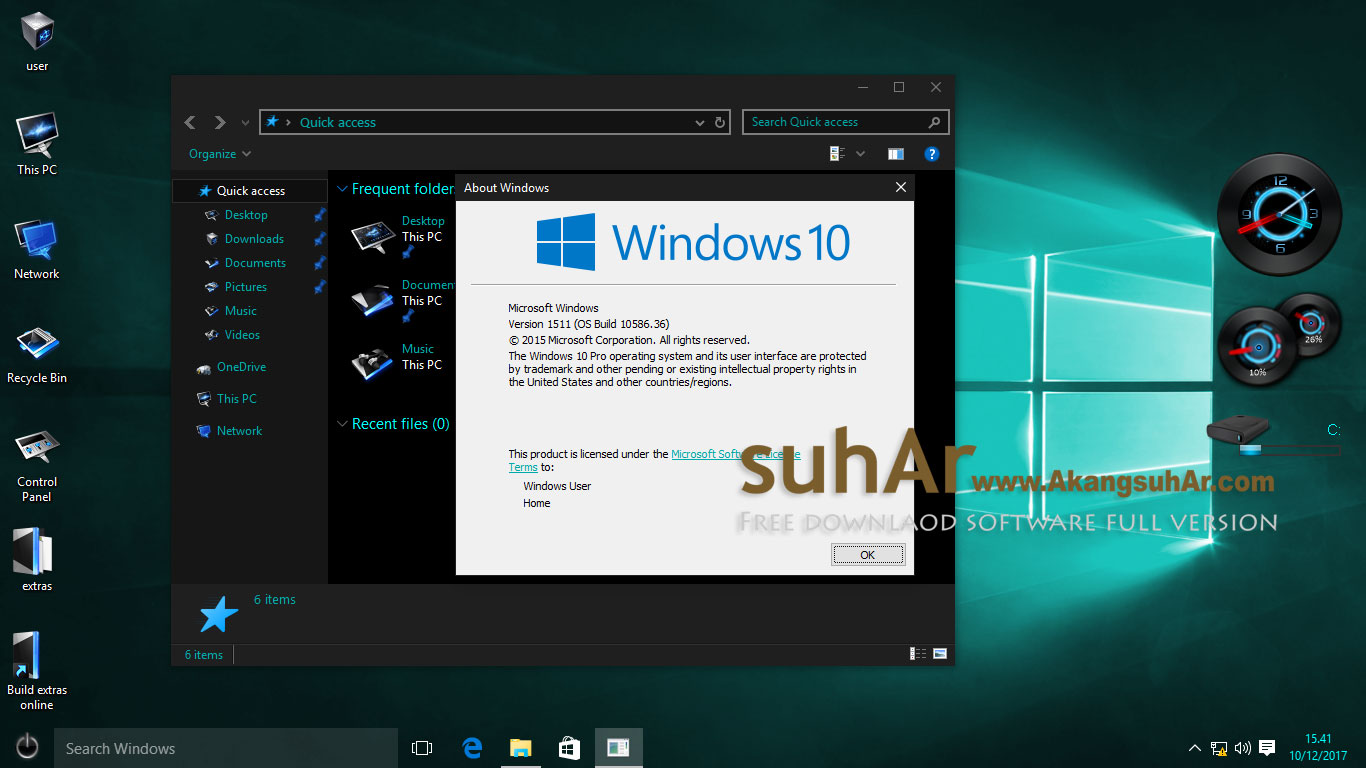The image size is (1366, 768).
Task: Expand the address bar history dropdown
Action: click(700, 122)
